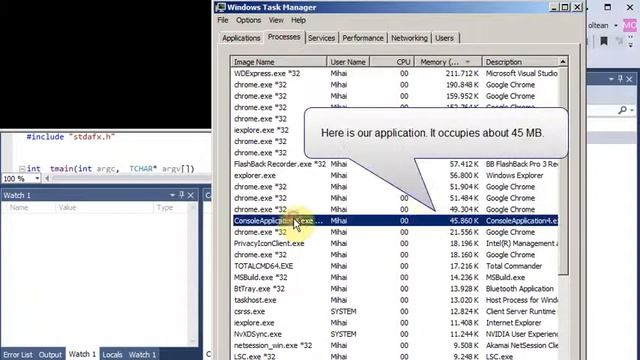Screen dimensions: 640x360
Task: Switch to the Services tab
Action: pyautogui.click(x=321, y=38)
